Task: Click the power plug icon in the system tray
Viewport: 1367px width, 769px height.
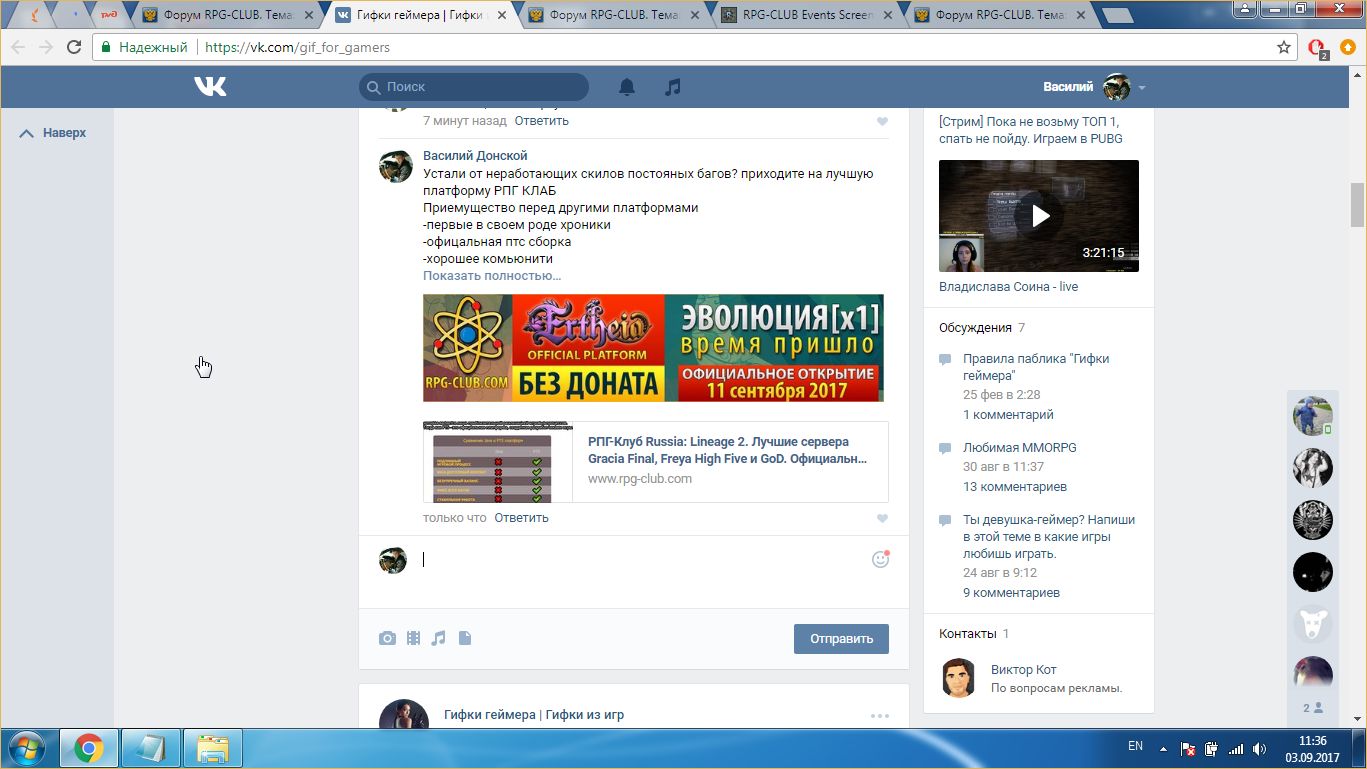Action: pyautogui.click(x=1211, y=748)
